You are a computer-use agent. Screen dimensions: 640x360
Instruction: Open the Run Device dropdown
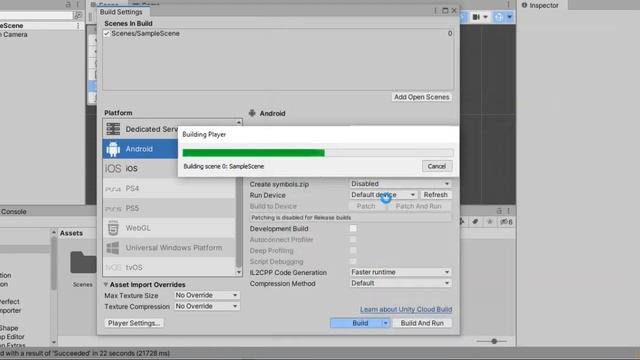coord(383,195)
